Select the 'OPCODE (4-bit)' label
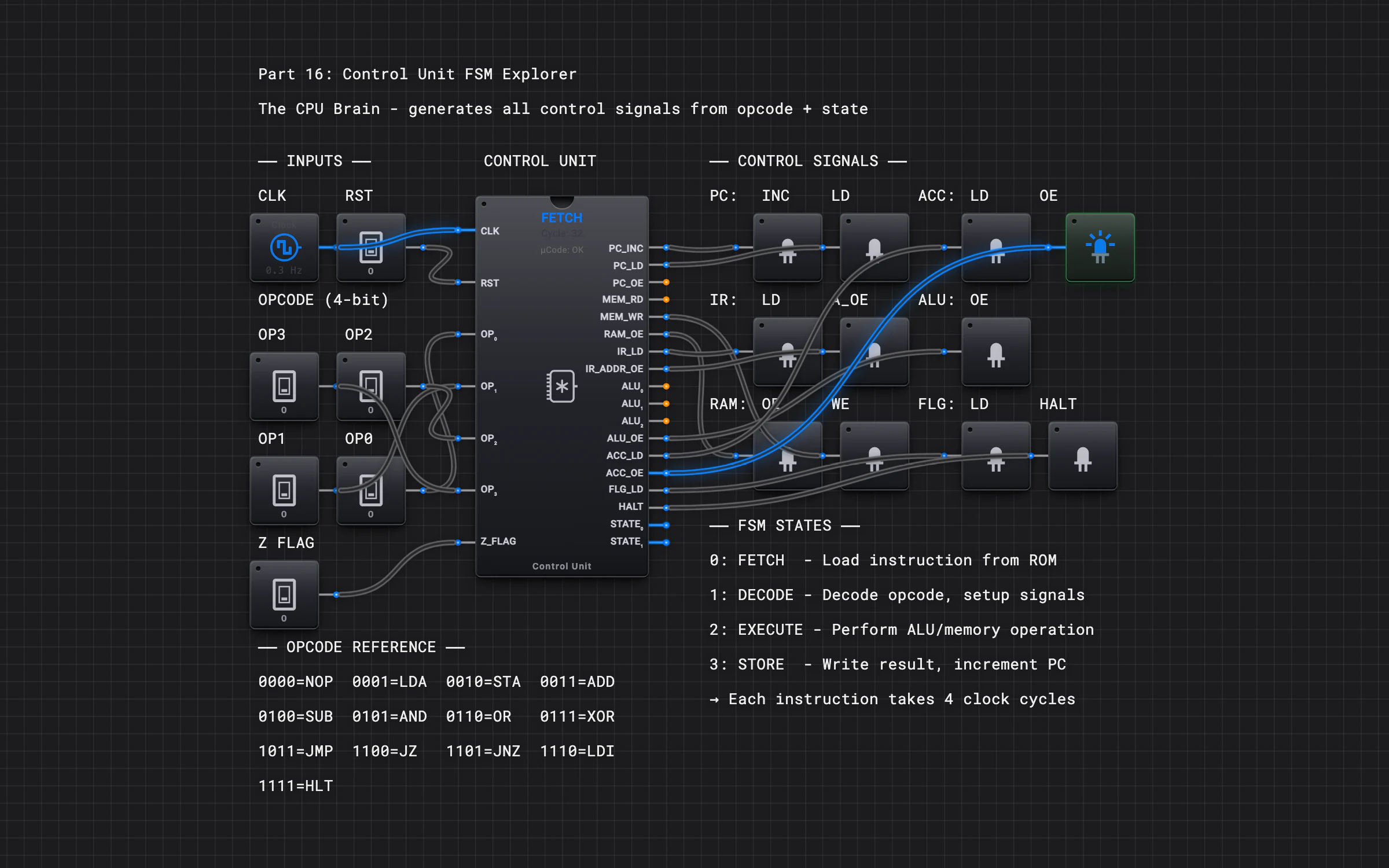The image size is (1389, 868). click(x=323, y=300)
